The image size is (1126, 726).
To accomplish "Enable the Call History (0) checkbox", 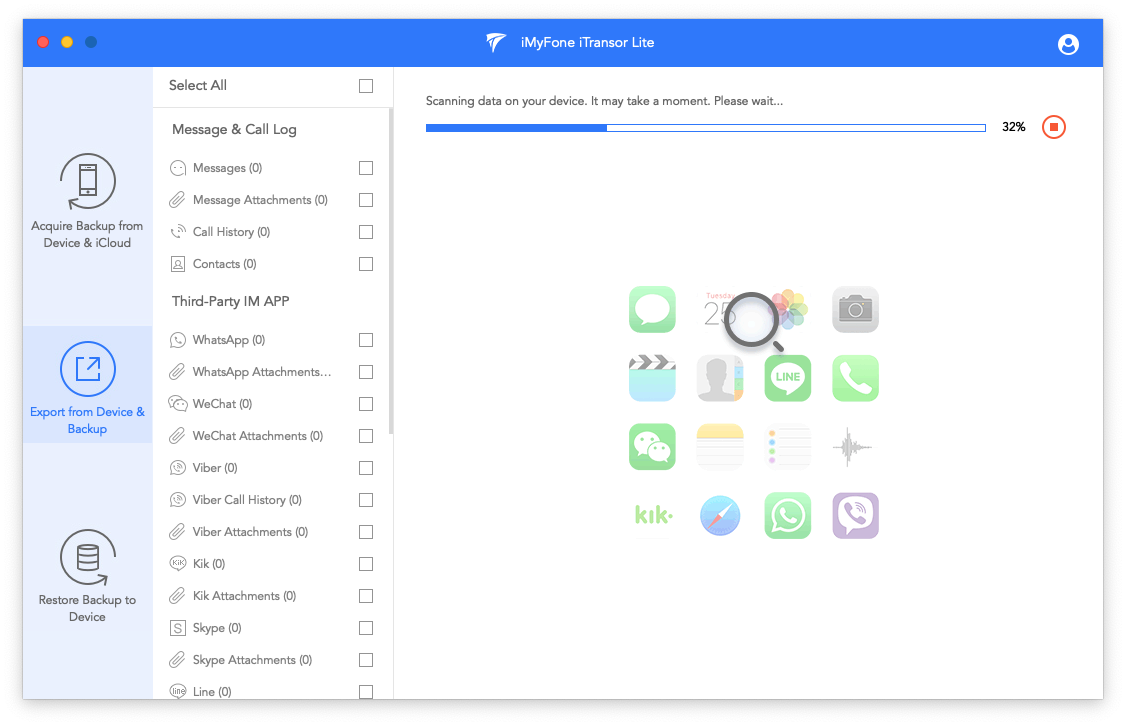I will click(366, 232).
